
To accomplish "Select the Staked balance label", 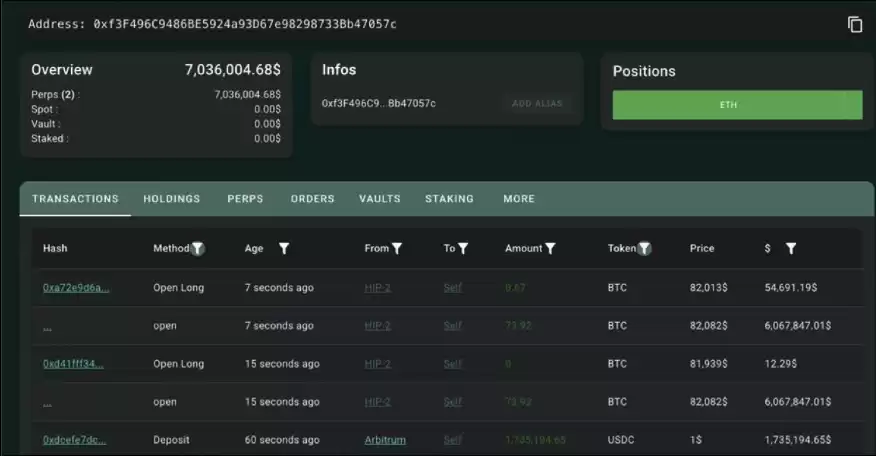I will [x=50, y=139].
